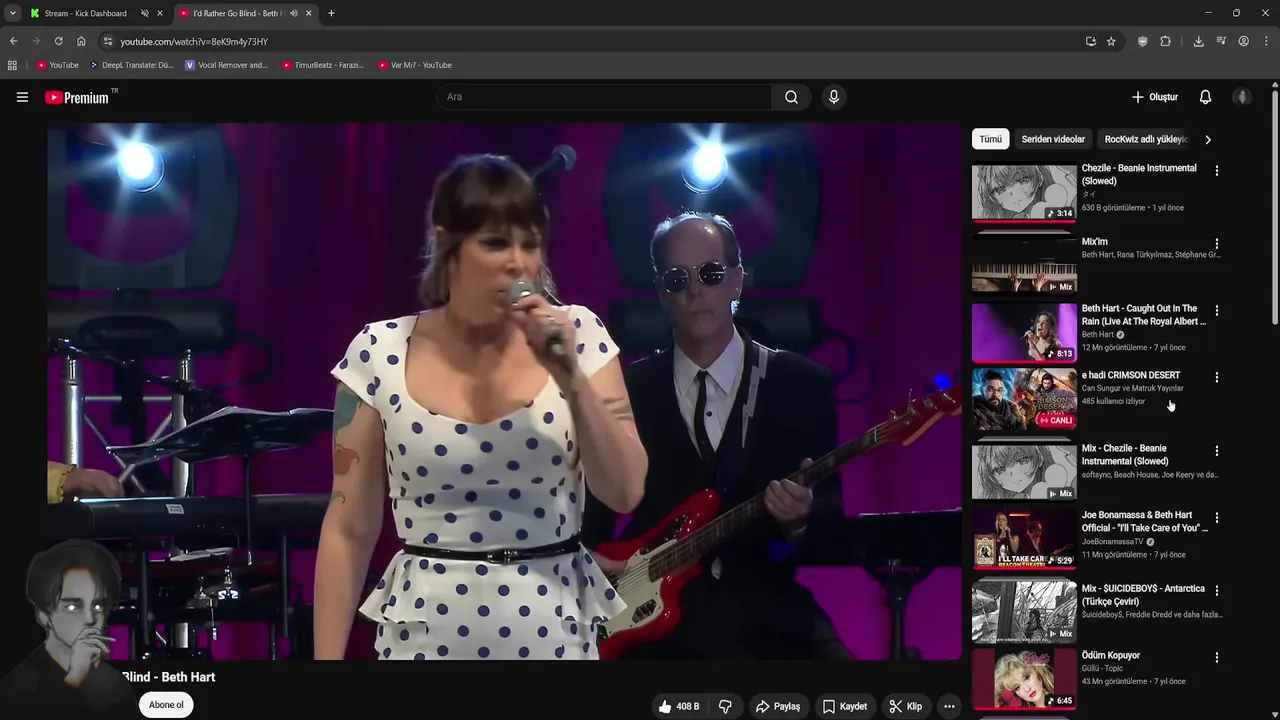Open options for Ödüm Kopuyor video
This screenshot has width=1280, height=720.
point(1217,658)
